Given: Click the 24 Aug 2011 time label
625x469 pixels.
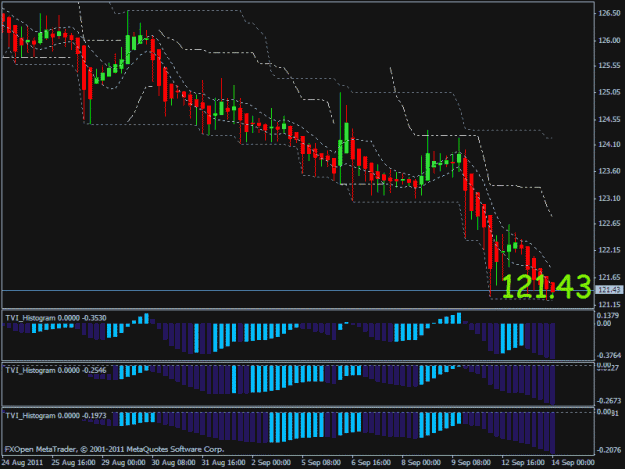Looking at the screenshot, I should click(22, 462).
